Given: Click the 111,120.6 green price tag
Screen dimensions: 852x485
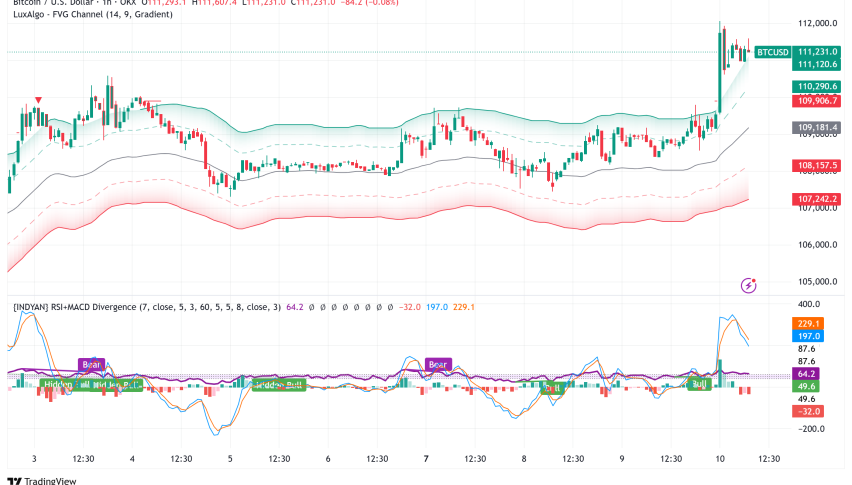Looking at the screenshot, I should pyautogui.click(x=817, y=65).
